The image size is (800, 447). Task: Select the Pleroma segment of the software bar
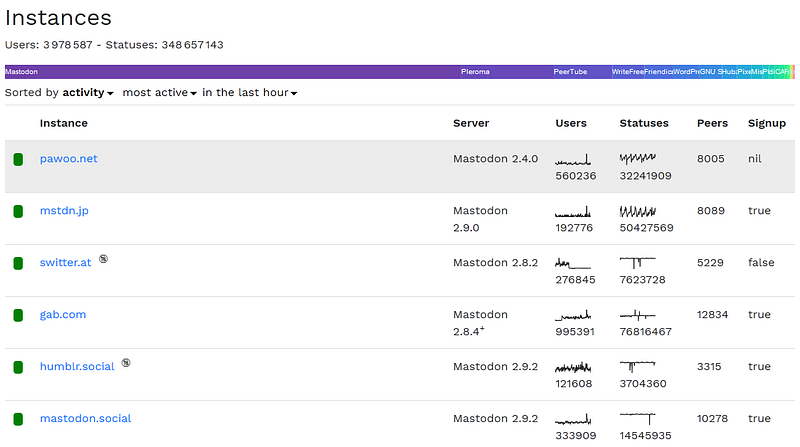[507, 72]
